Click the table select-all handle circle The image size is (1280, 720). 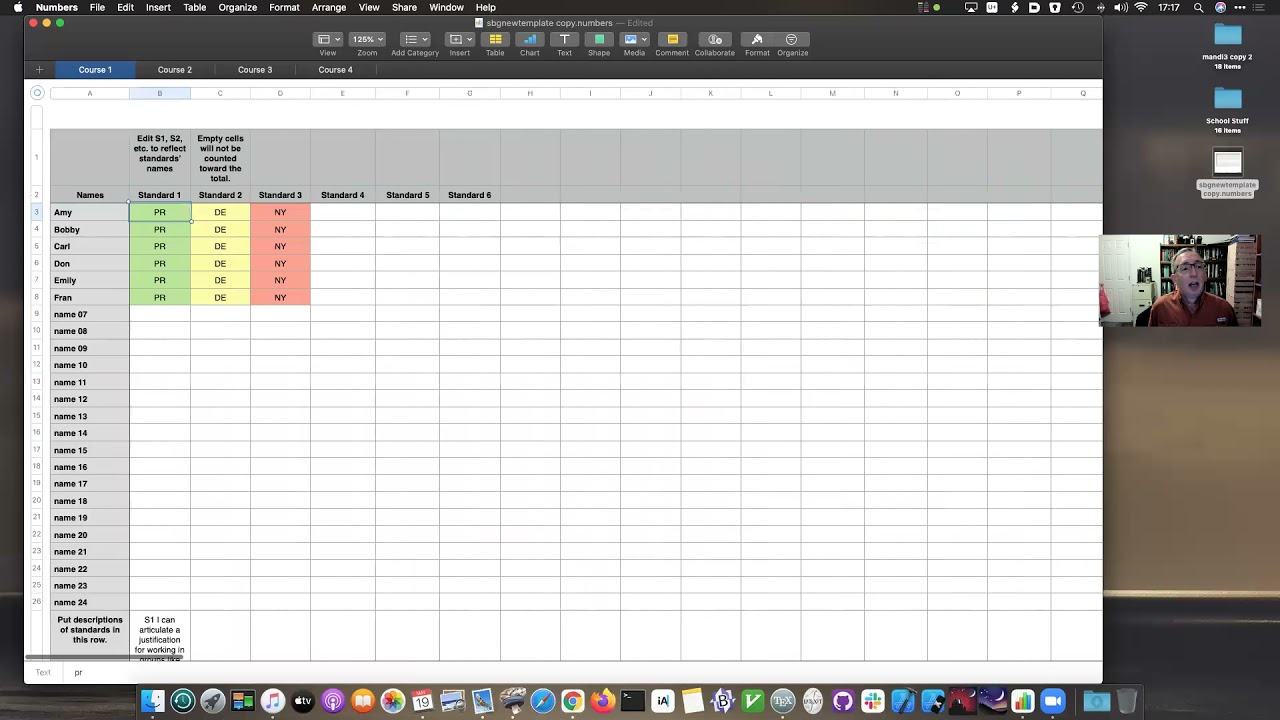[x=37, y=93]
